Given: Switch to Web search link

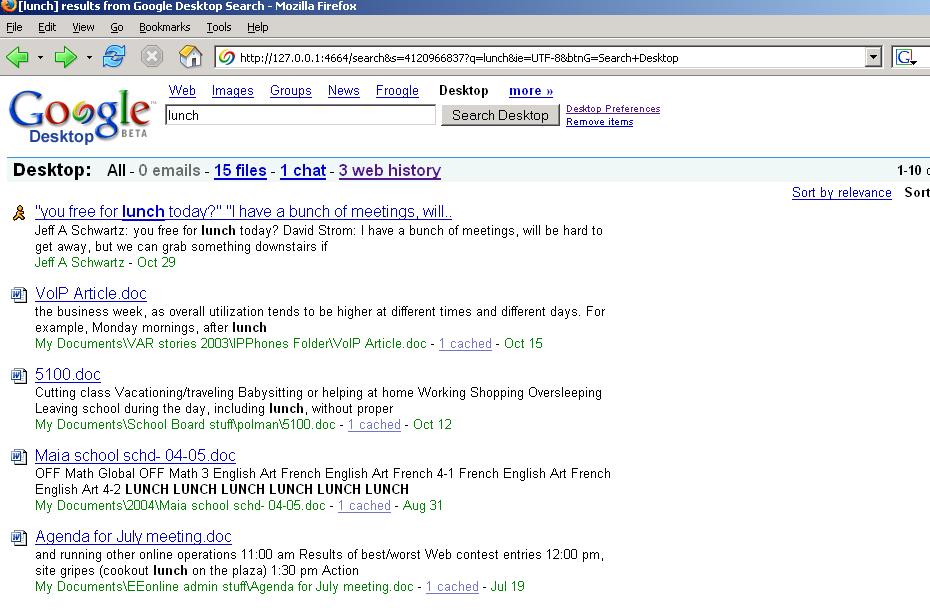Looking at the screenshot, I should 181,91.
